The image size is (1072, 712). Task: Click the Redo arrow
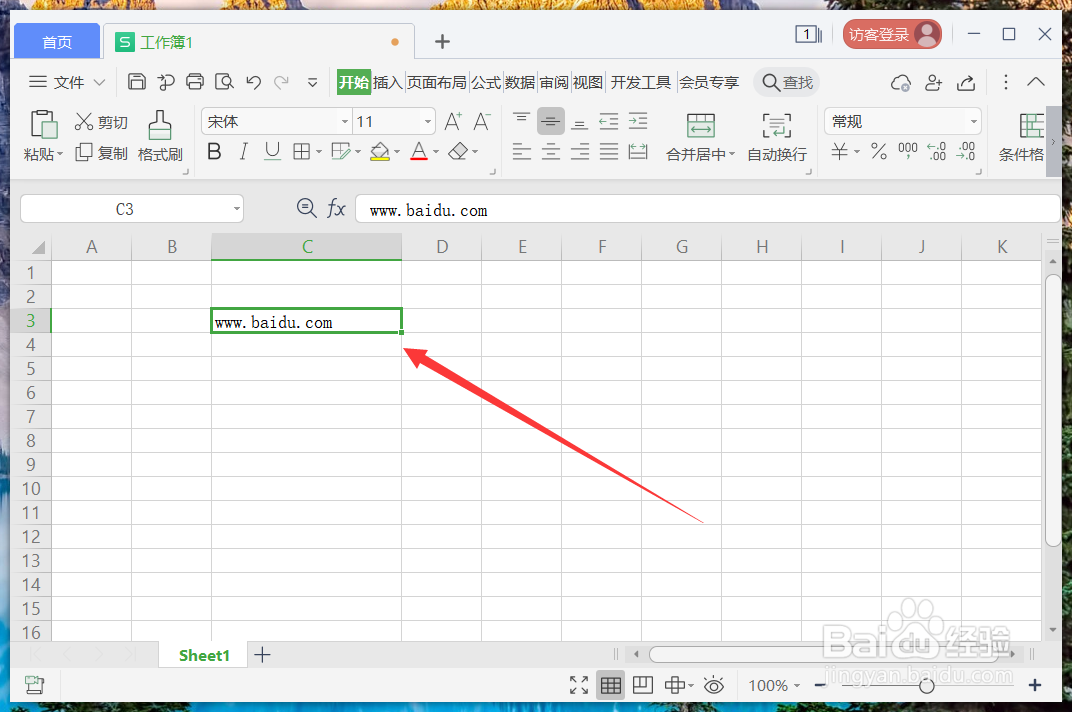point(281,82)
